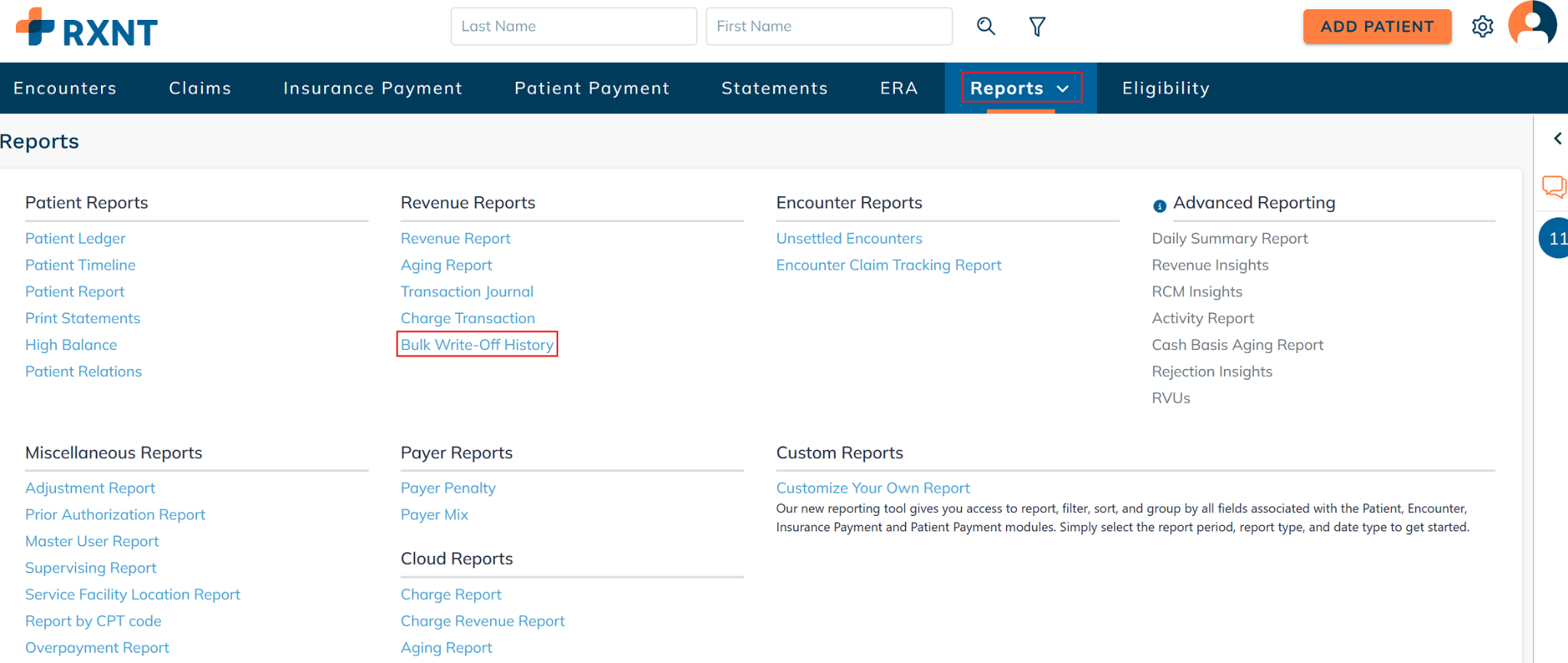Open the Patient Ledger report
The height and width of the screenshot is (663, 1568).
pyautogui.click(x=75, y=238)
